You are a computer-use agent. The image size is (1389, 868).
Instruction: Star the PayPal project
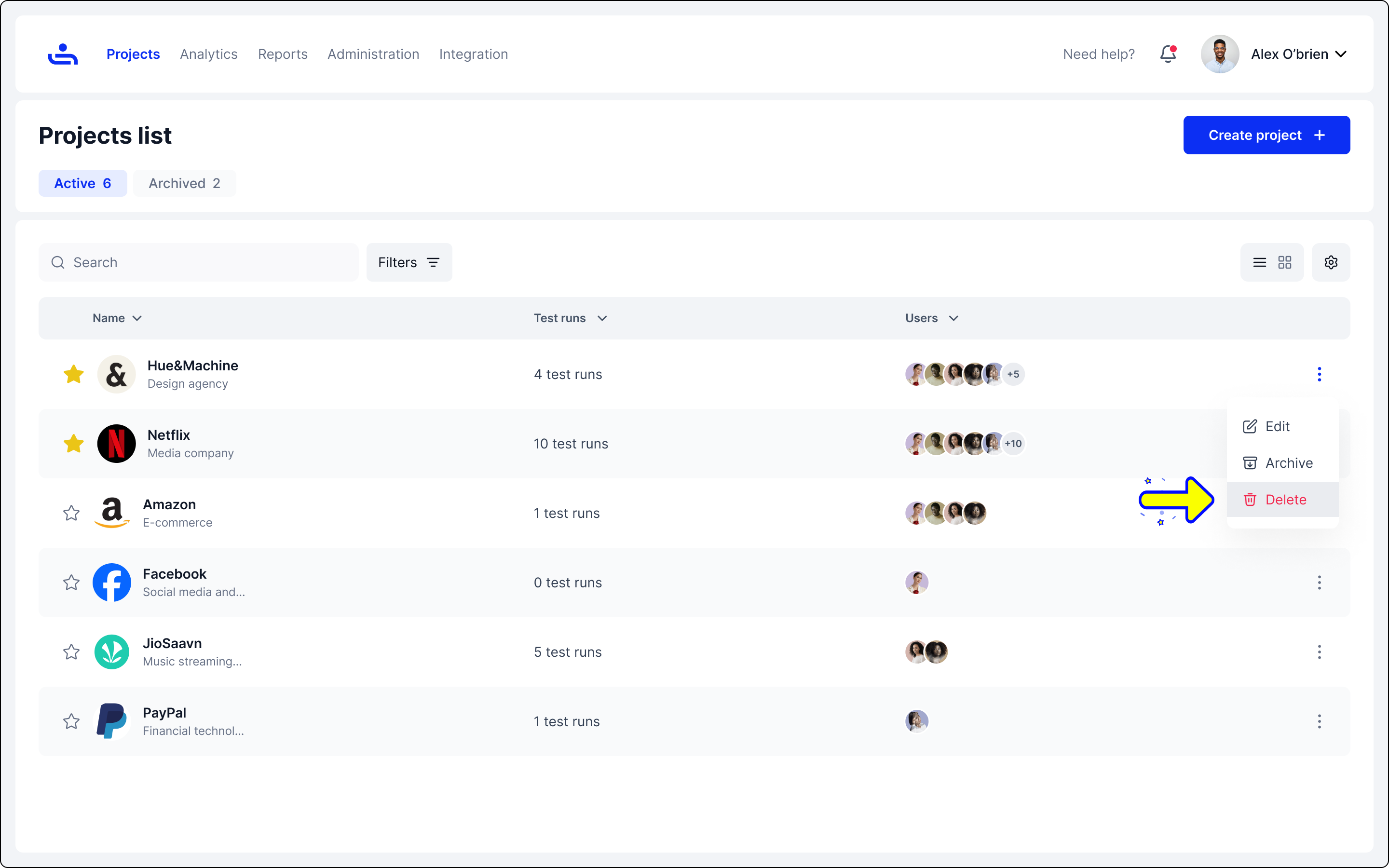(x=71, y=721)
